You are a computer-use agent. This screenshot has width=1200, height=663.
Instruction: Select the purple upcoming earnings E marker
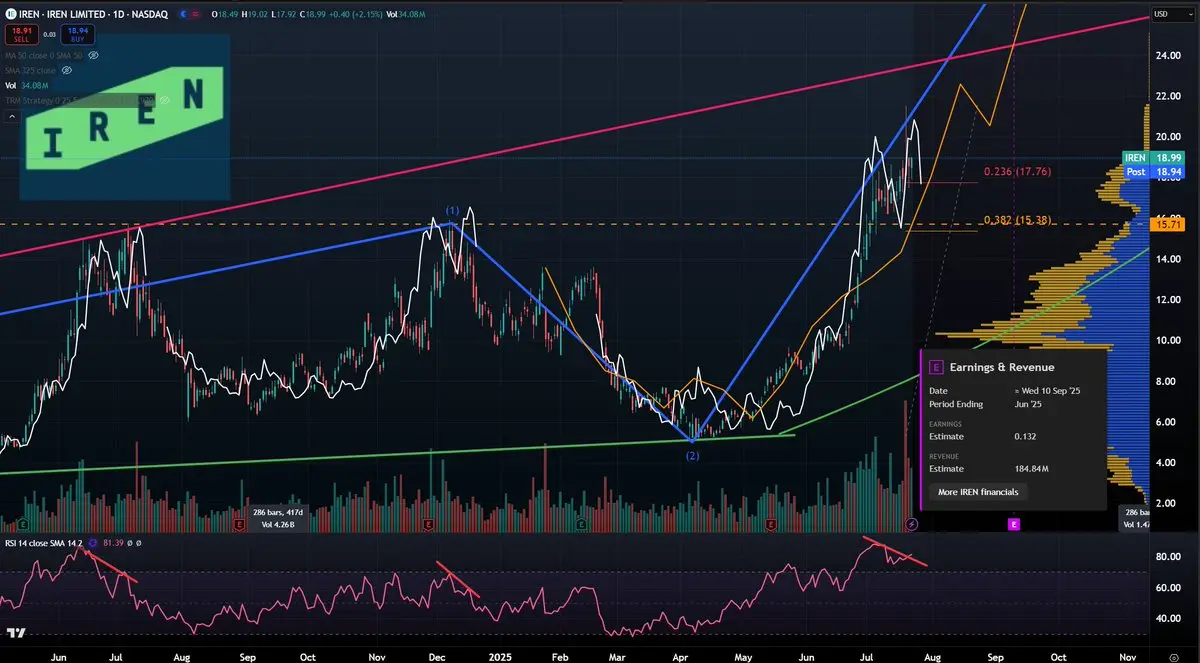click(1014, 524)
